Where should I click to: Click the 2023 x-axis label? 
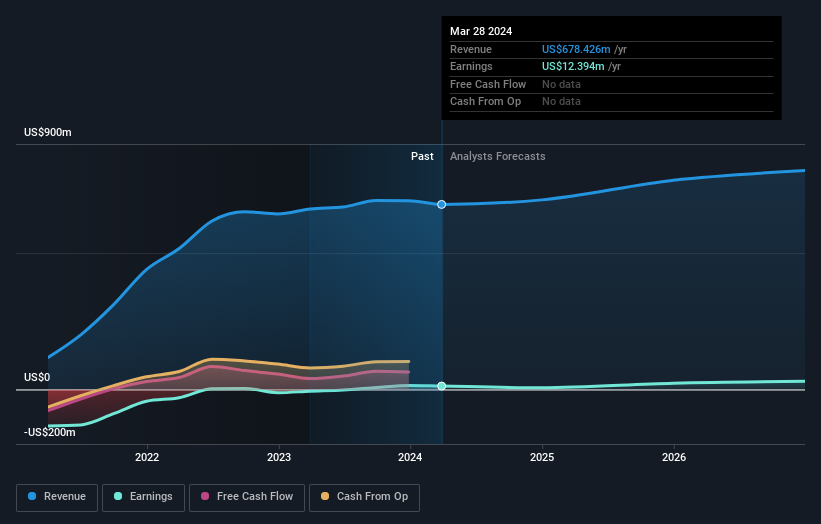279,457
